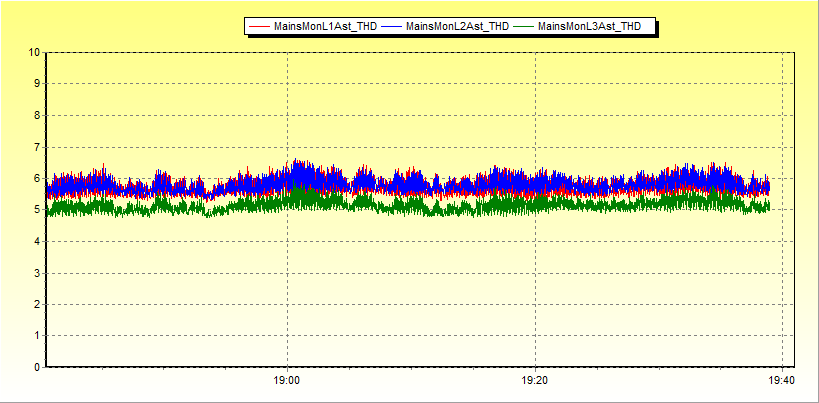Click the 19:20 time axis label
This screenshot has height=403, width=819.
(535, 381)
